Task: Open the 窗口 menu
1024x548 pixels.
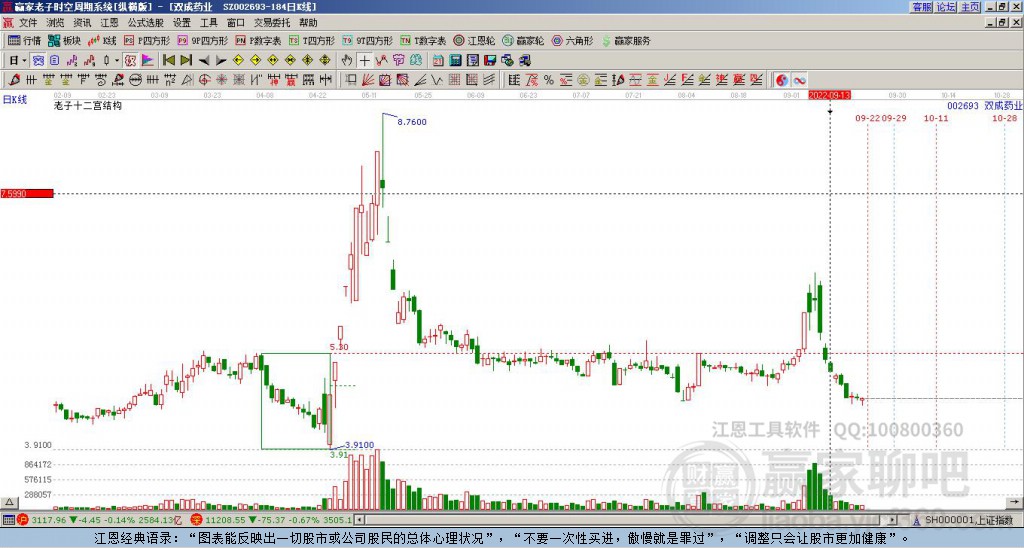Action: click(235, 23)
